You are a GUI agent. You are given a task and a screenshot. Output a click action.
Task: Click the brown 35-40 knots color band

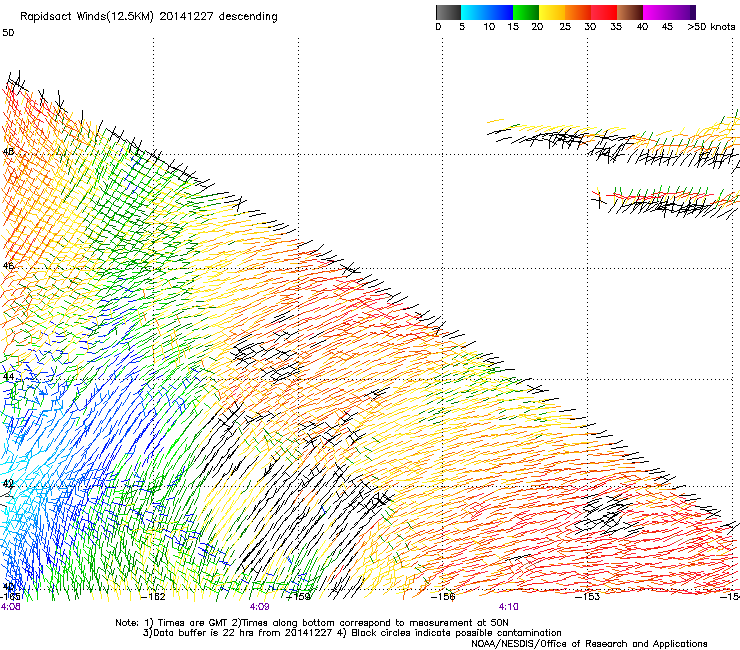click(x=630, y=12)
